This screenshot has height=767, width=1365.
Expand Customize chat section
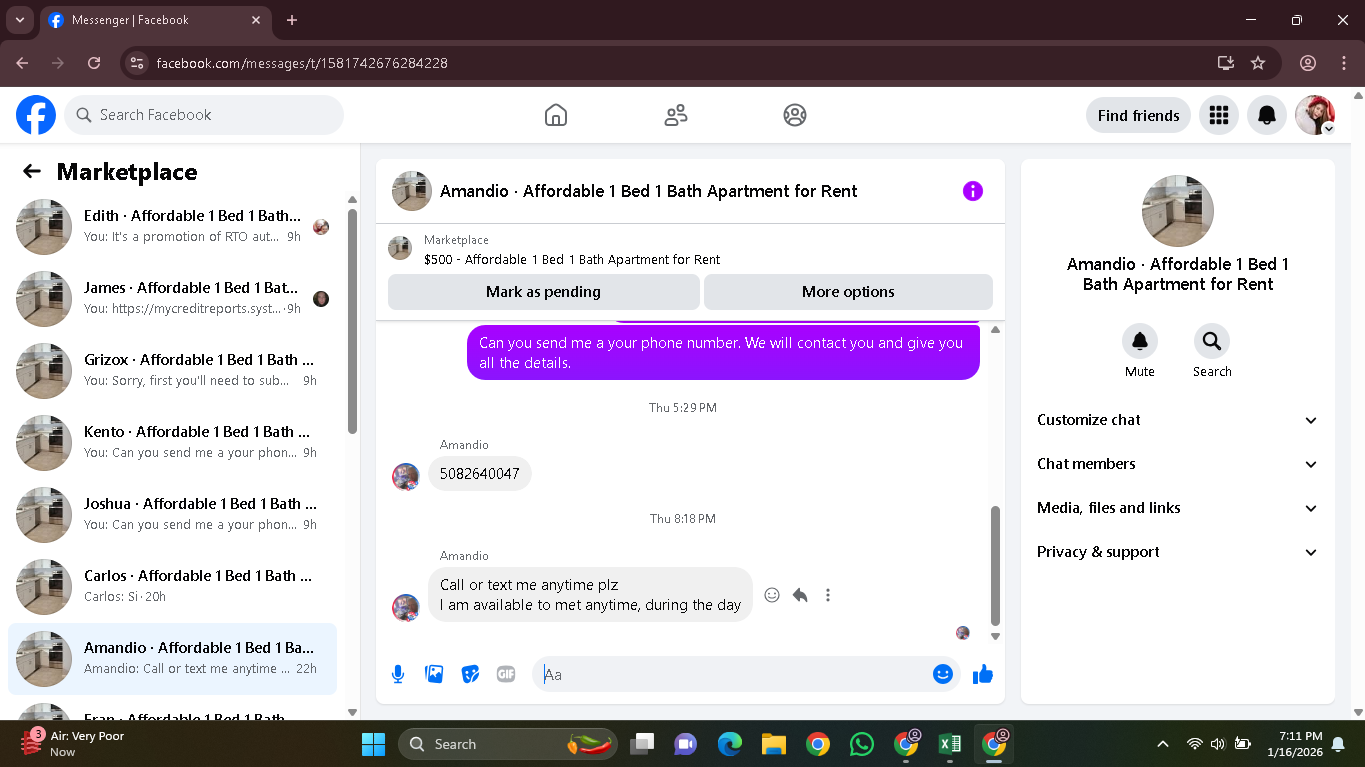[1178, 420]
